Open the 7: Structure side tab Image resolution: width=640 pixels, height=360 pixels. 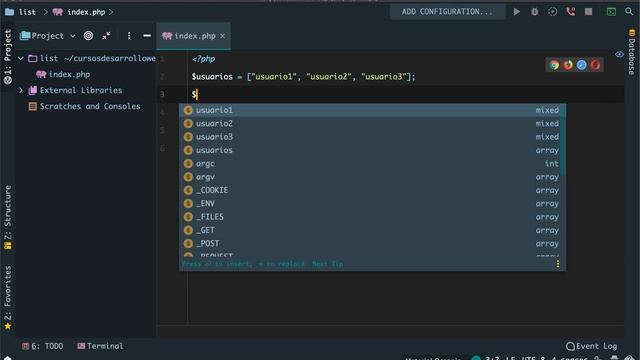(x=8, y=217)
